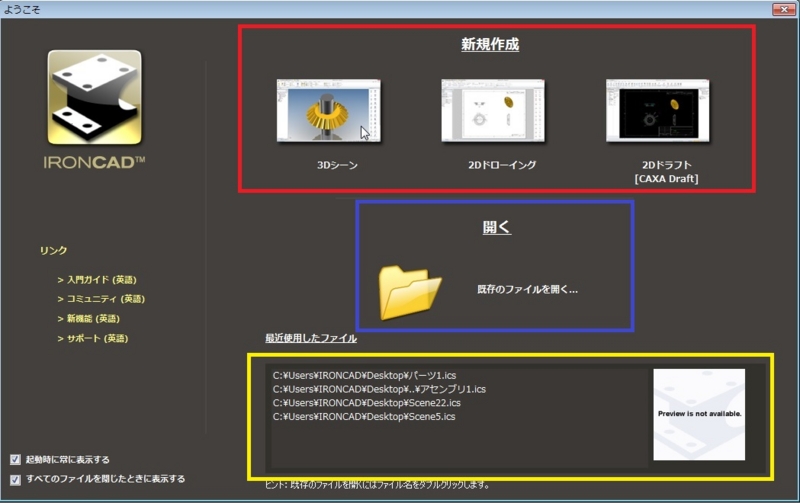
Task: Click the yellow folder open icon
Action: point(410,293)
